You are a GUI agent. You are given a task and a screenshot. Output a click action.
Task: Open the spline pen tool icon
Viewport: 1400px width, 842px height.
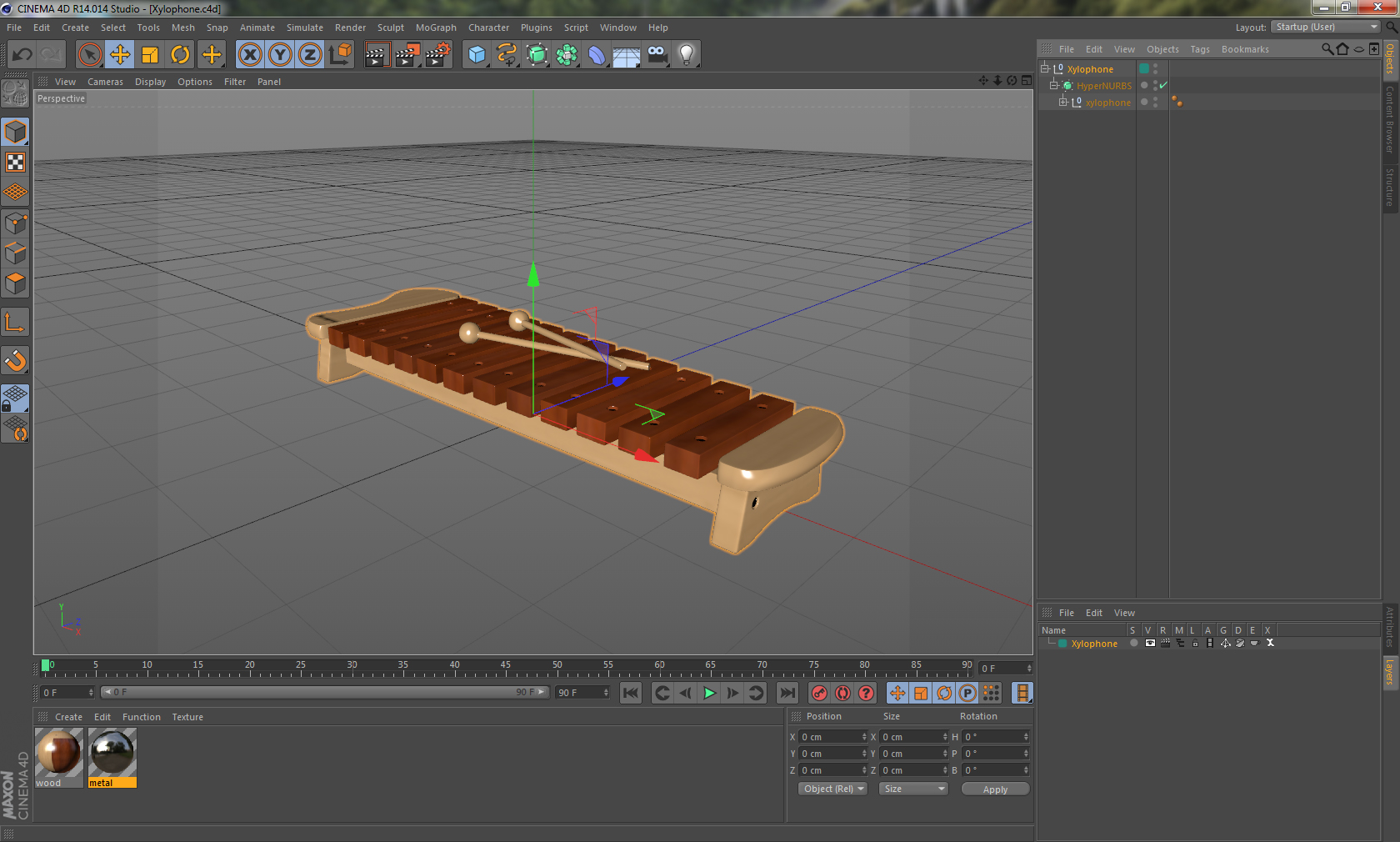[x=507, y=55]
